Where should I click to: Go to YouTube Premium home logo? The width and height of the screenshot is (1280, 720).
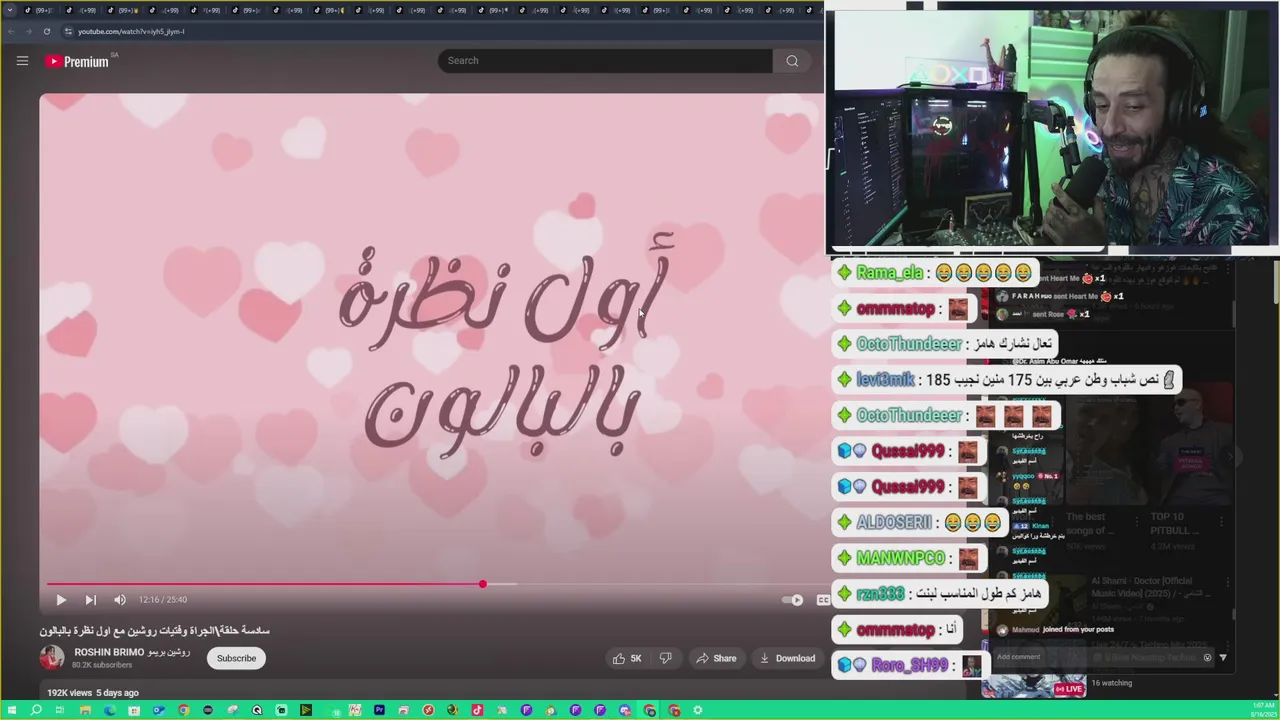point(77,61)
